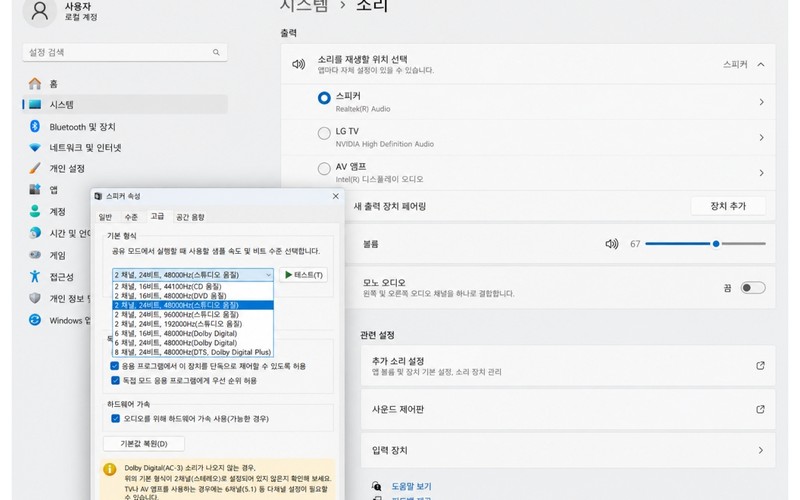The image size is (800, 500).
Task: Open LG TV device details chevron
Action: (761, 137)
